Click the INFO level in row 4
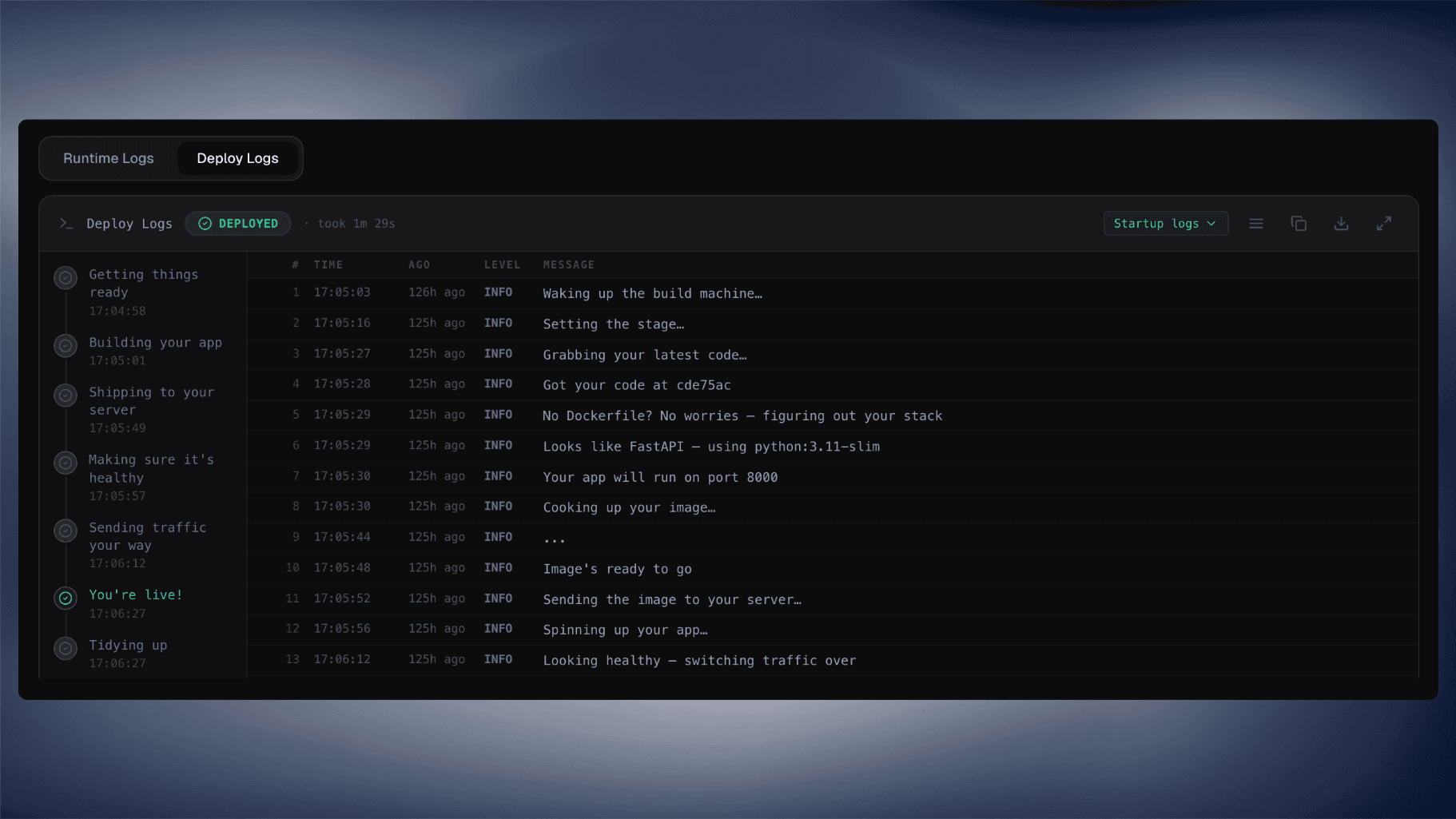This screenshot has height=819, width=1456. [498, 384]
